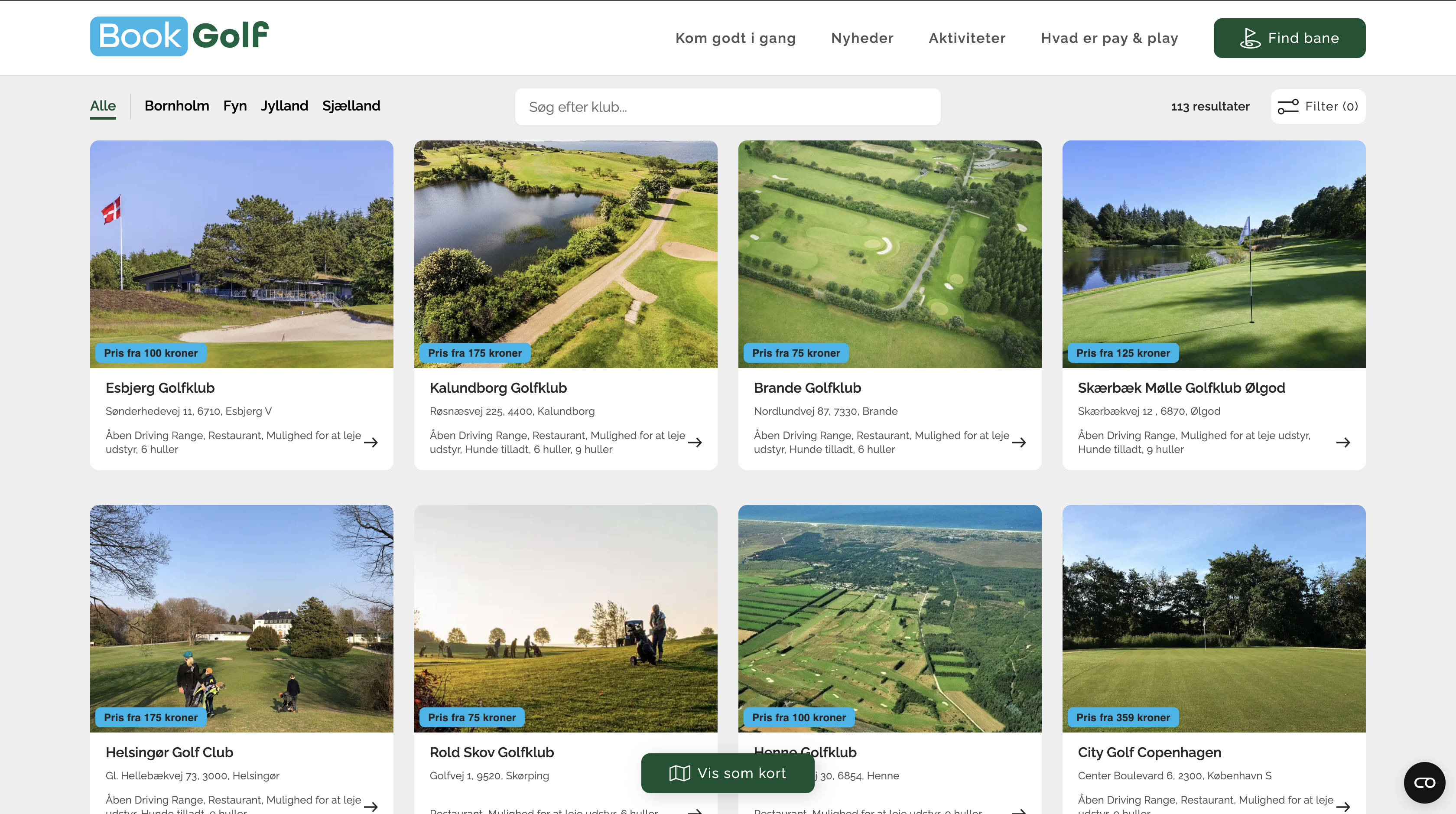This screenshot has height=814, width=1456.
Task: Click Vis som kort button
Action: coord(728,773)
